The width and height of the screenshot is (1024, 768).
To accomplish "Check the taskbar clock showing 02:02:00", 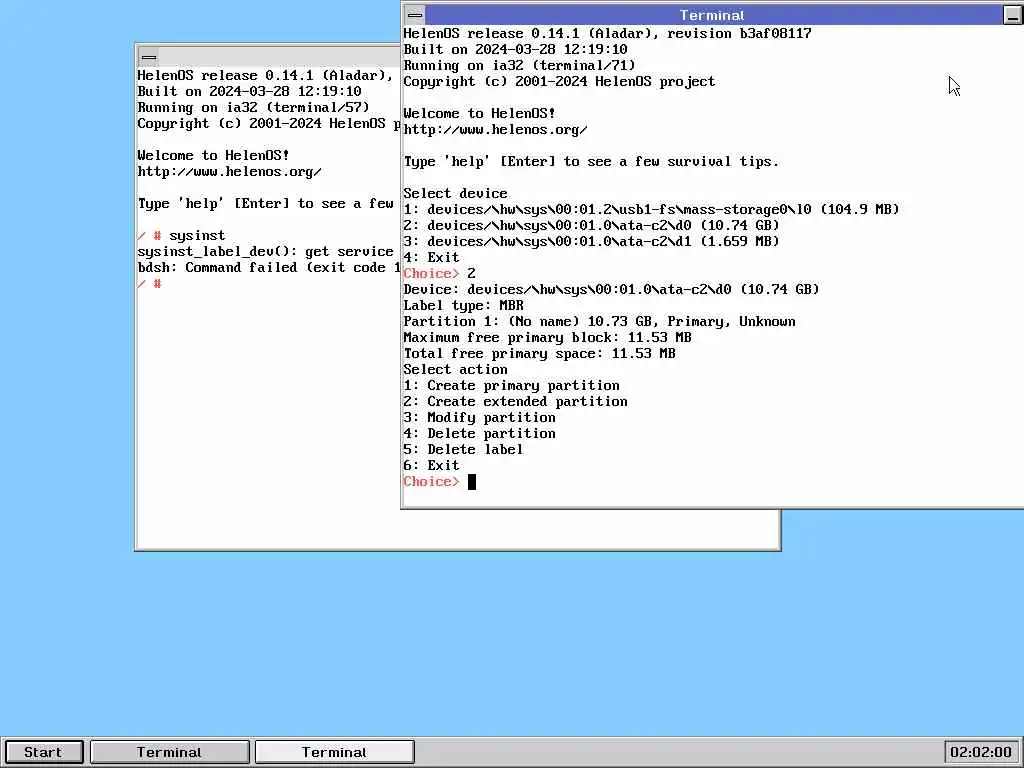I will [x=981, y=752].
